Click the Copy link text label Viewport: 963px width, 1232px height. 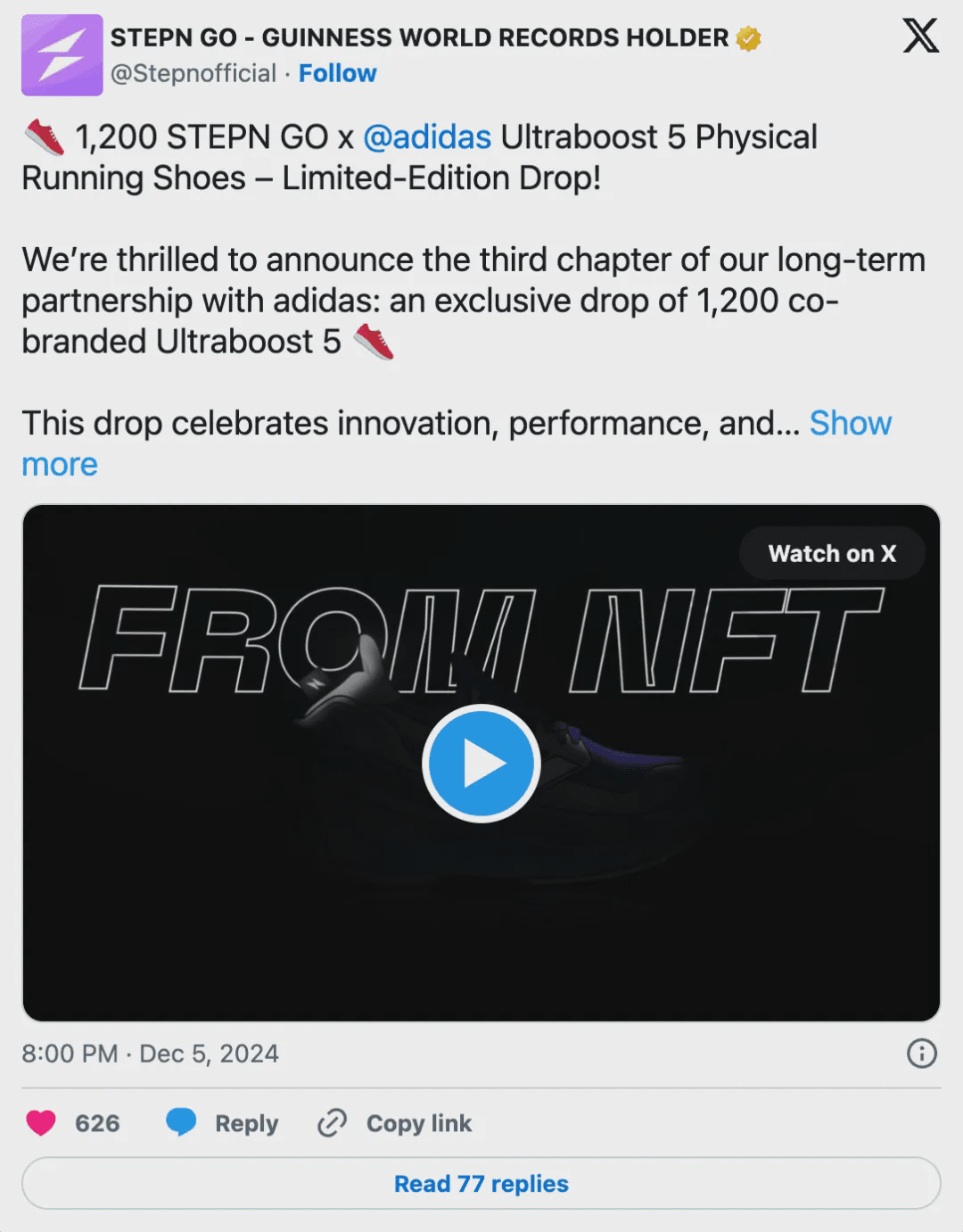pos(418,1123)
